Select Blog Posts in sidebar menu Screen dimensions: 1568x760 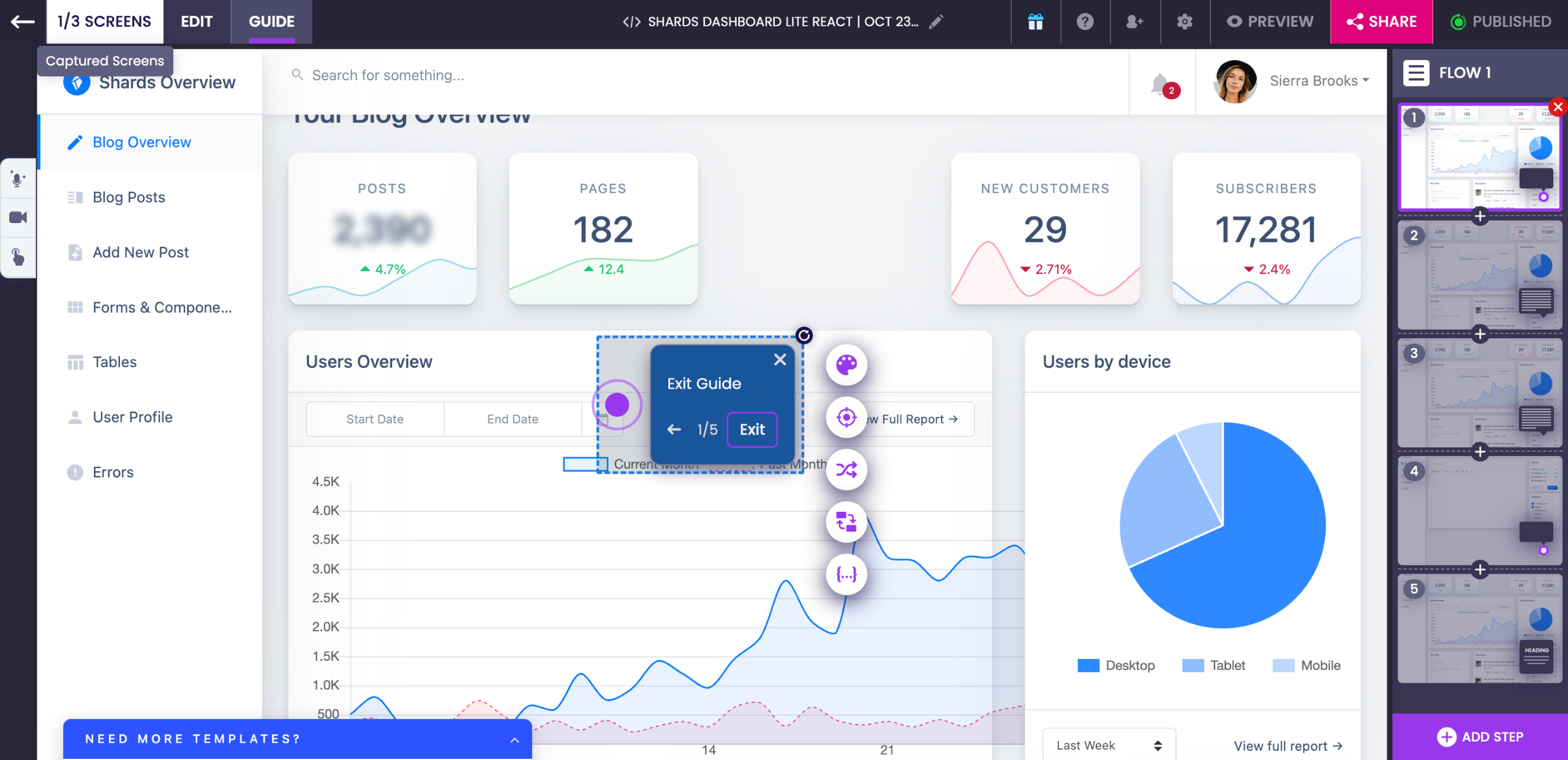(129, 197)
